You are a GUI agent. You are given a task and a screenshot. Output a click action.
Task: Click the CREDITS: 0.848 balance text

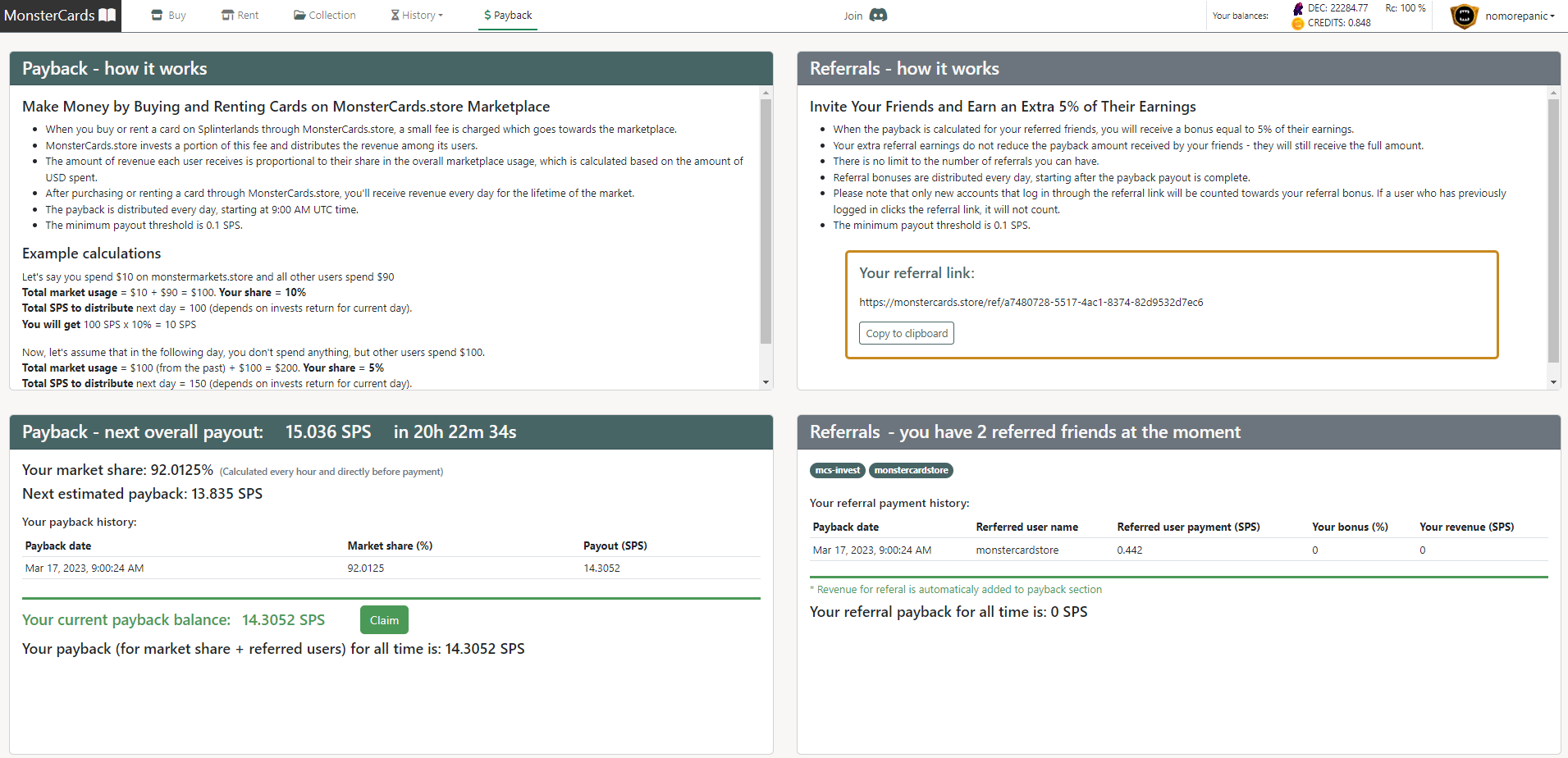coord(1339,23)
